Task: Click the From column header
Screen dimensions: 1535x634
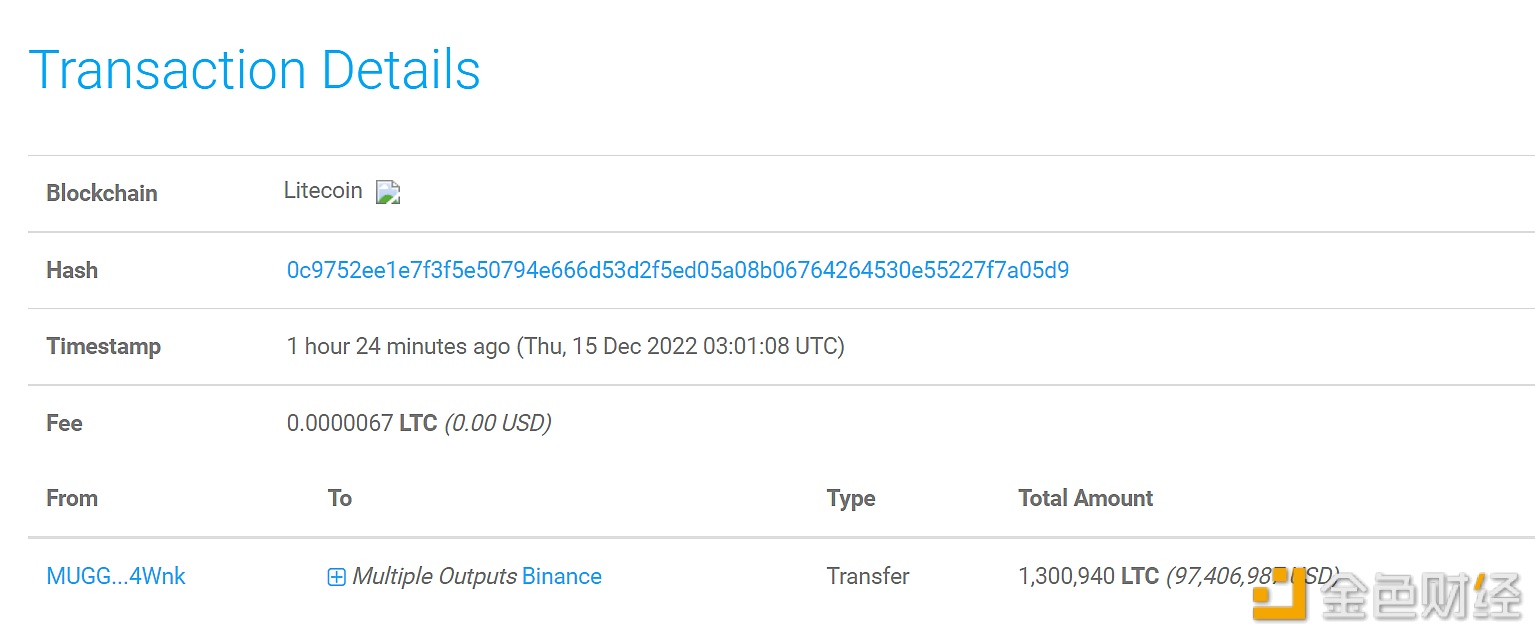Action: (72, 498)
